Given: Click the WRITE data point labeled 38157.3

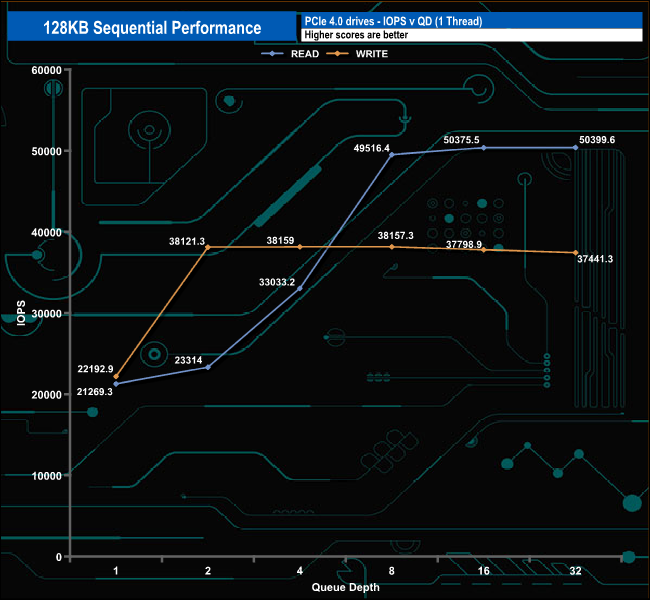Looking at the screenshot, I should click(392, 247).
